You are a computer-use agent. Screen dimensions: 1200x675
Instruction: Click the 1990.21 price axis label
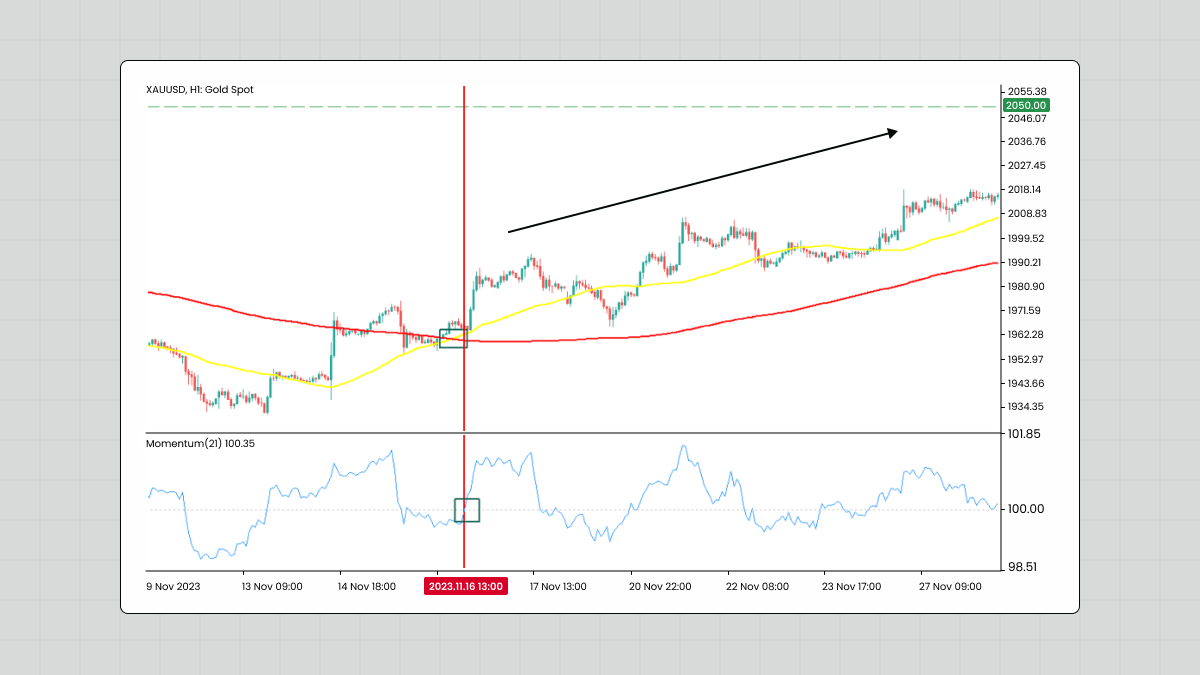click(x=1026, y=263)
